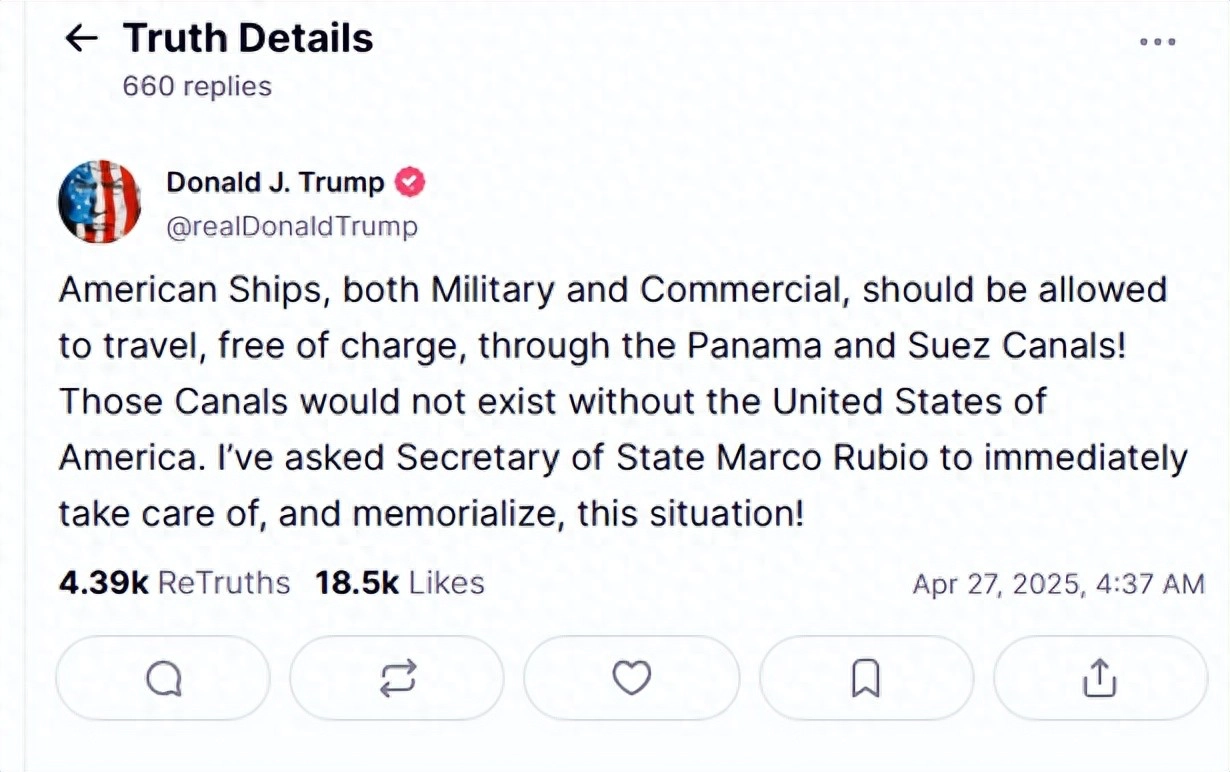Click the line mentioning Panama and Suez Canals

coord(592,346)
